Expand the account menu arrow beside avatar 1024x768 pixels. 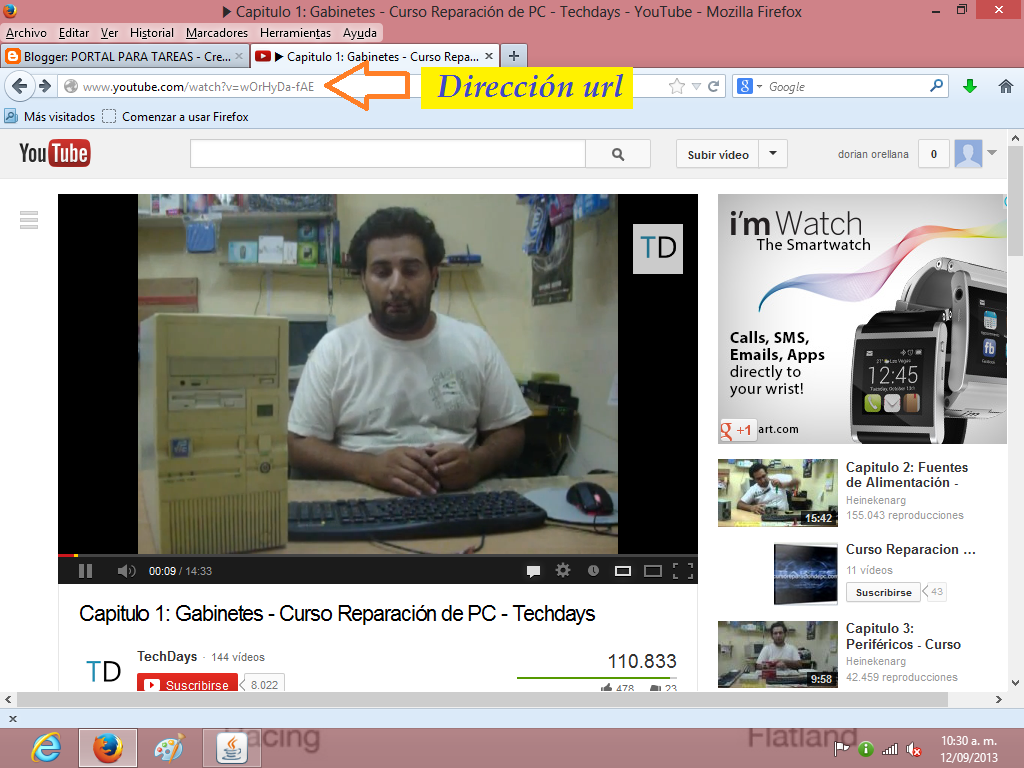(992, 153)
